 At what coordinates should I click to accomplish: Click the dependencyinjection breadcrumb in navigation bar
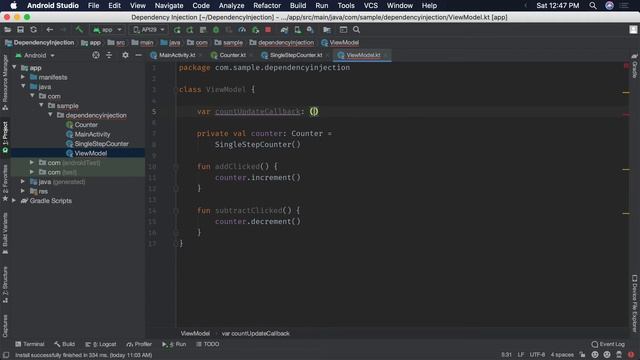[282, 42]
